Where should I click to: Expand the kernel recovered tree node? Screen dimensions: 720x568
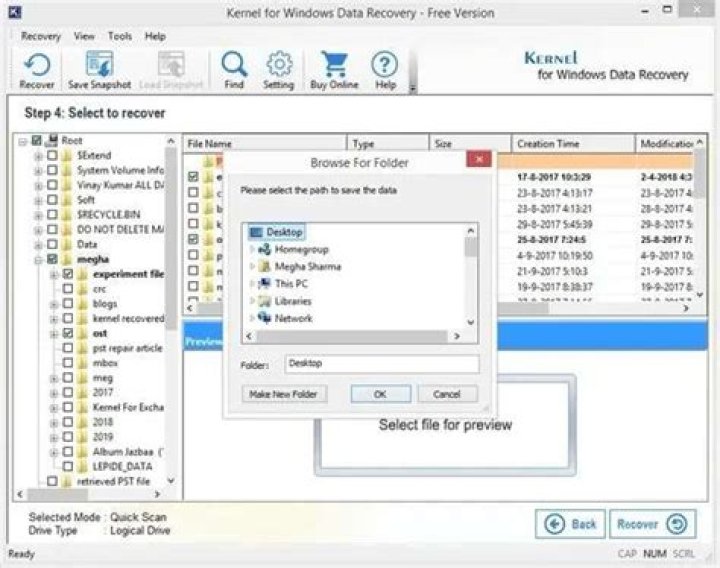pos(54,320)
